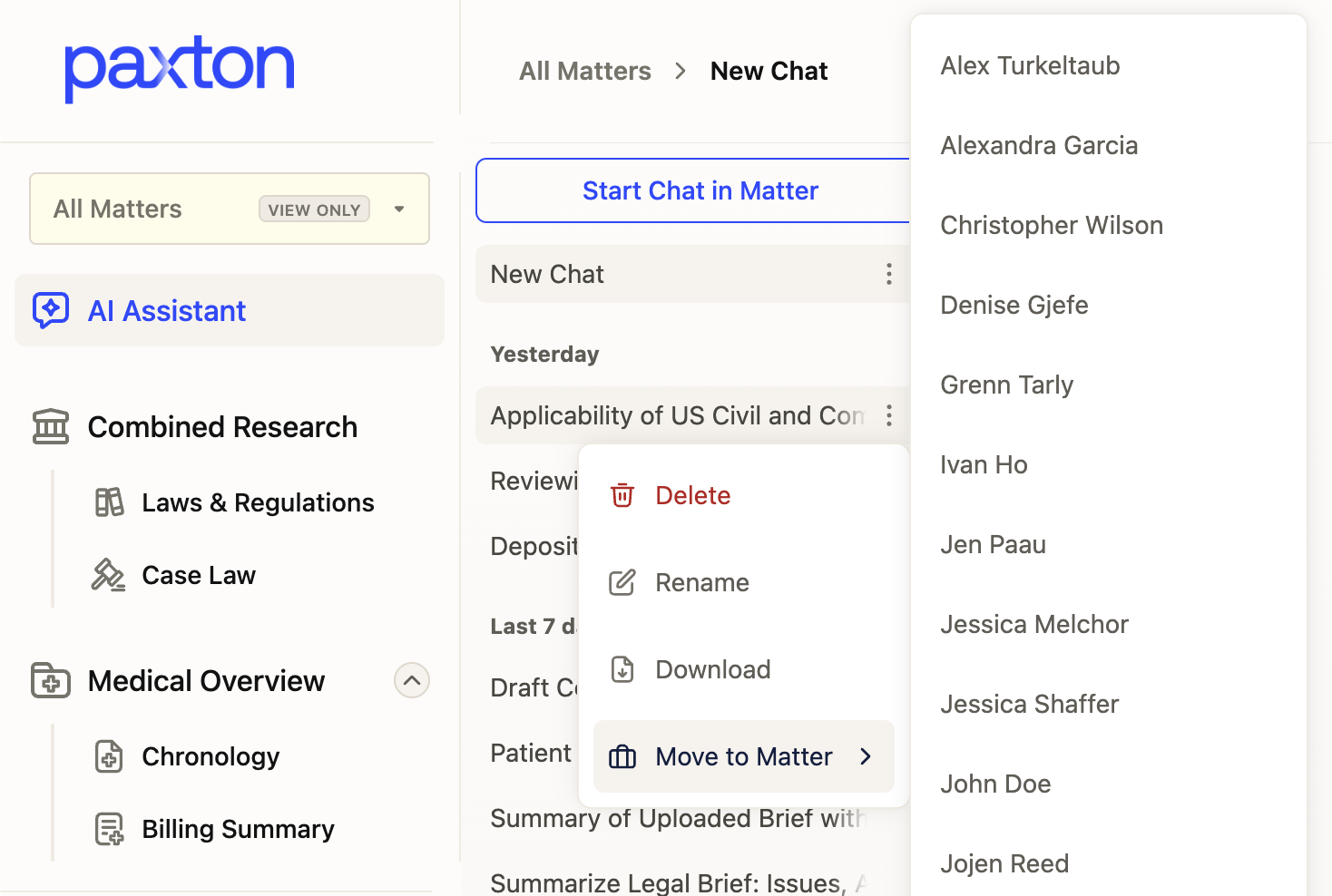Collapse the Medical Overview section
Screen dimensions: 1332x896
coord(411,680)
